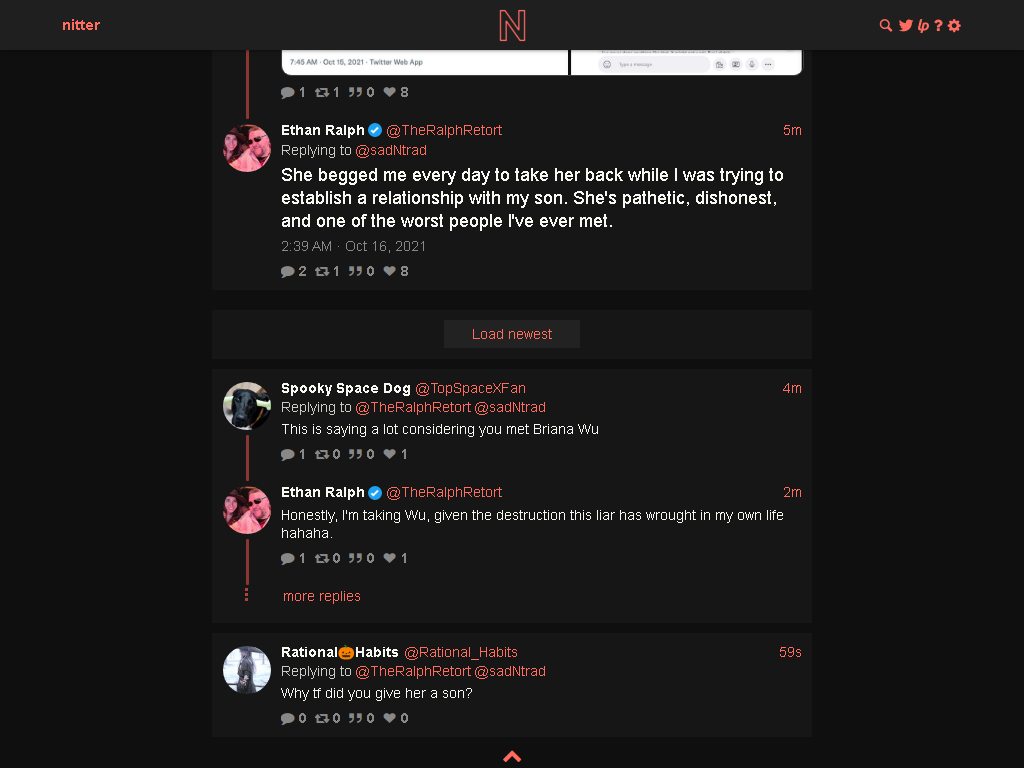The height and width of the screenshot is (768, 1024).
Task: Expand more replies in thread
Action: coord(321,596)
